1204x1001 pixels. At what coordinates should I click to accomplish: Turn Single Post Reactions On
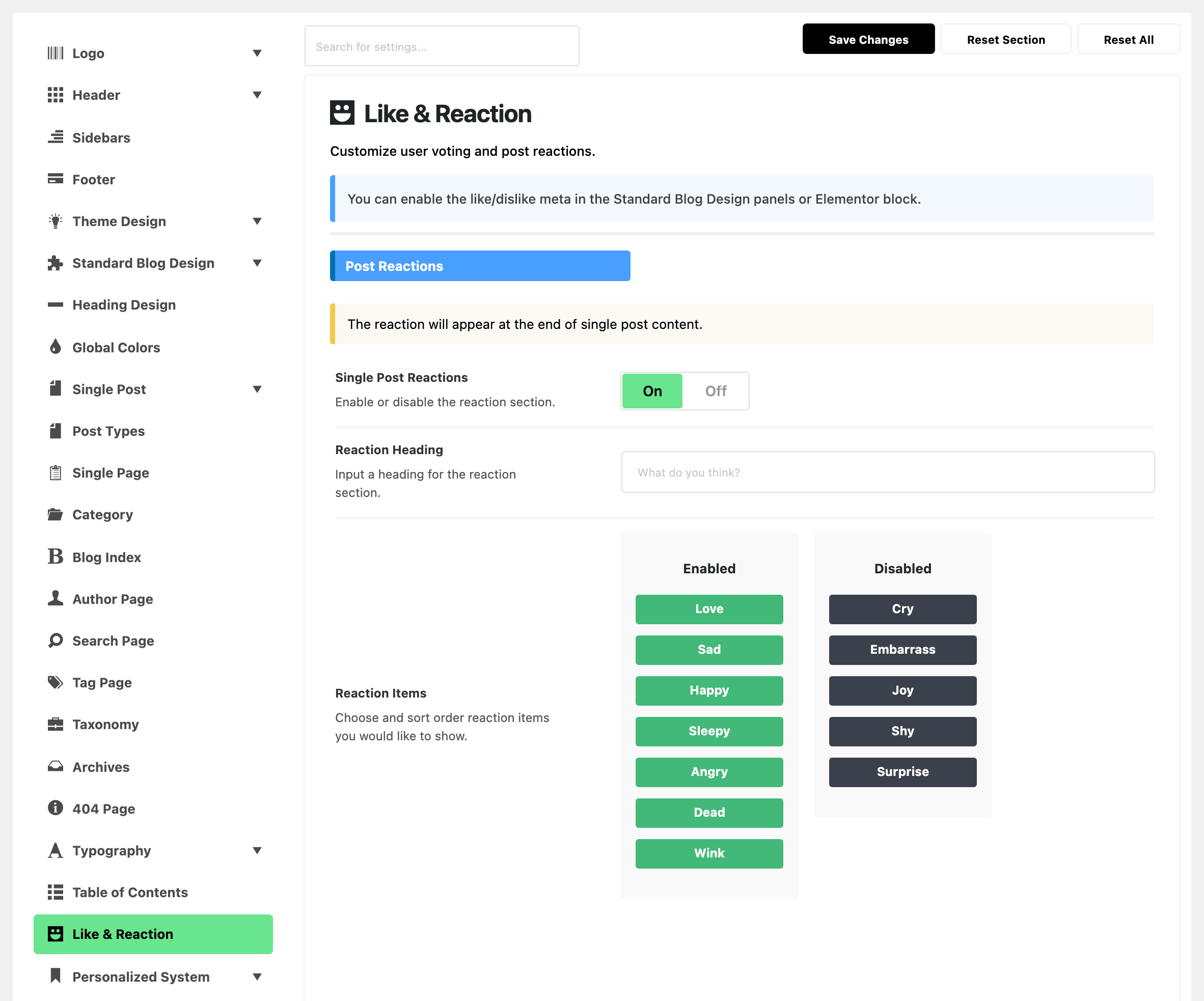[652, 391]
